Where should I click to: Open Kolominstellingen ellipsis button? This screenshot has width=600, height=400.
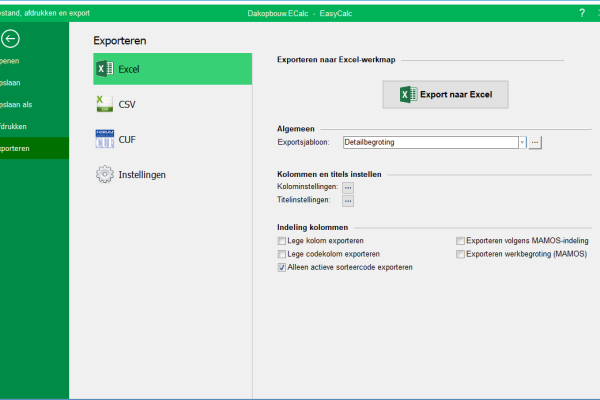click(348, 187)
